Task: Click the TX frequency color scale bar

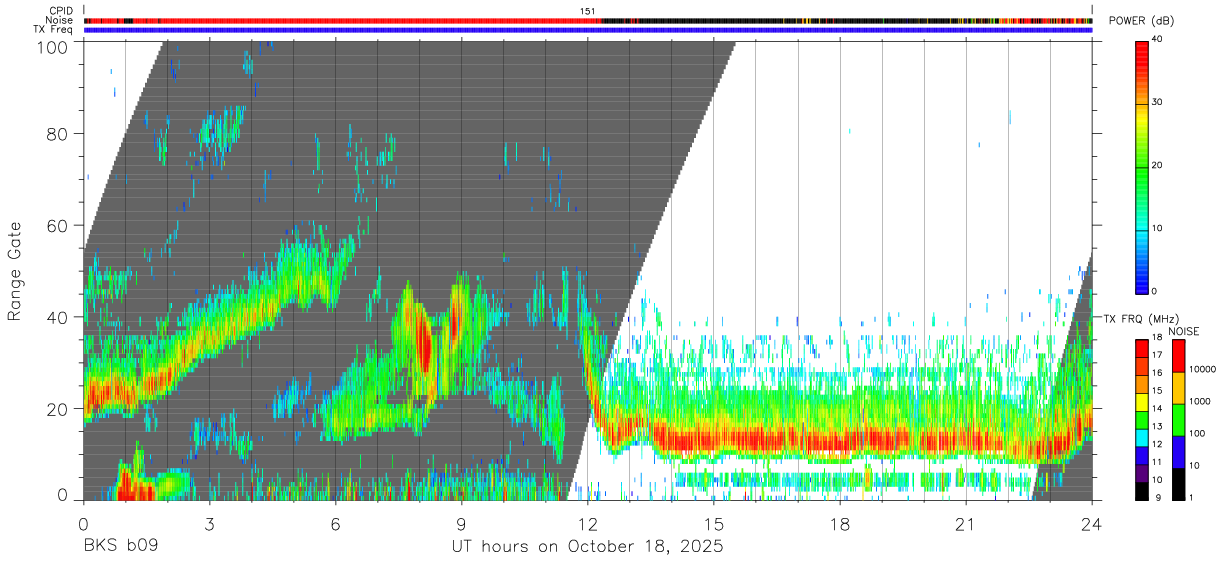Action: pyautogui.click(x=1142, y=420)
